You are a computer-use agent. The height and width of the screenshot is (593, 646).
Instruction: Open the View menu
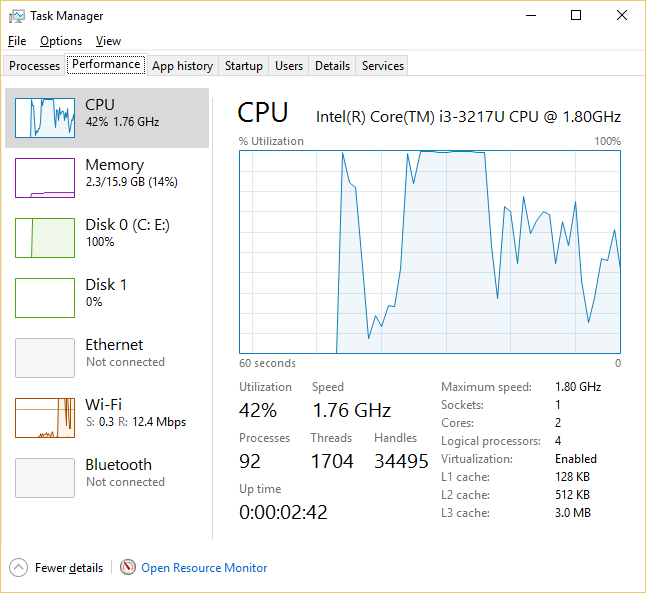click(x=108, y=41)
